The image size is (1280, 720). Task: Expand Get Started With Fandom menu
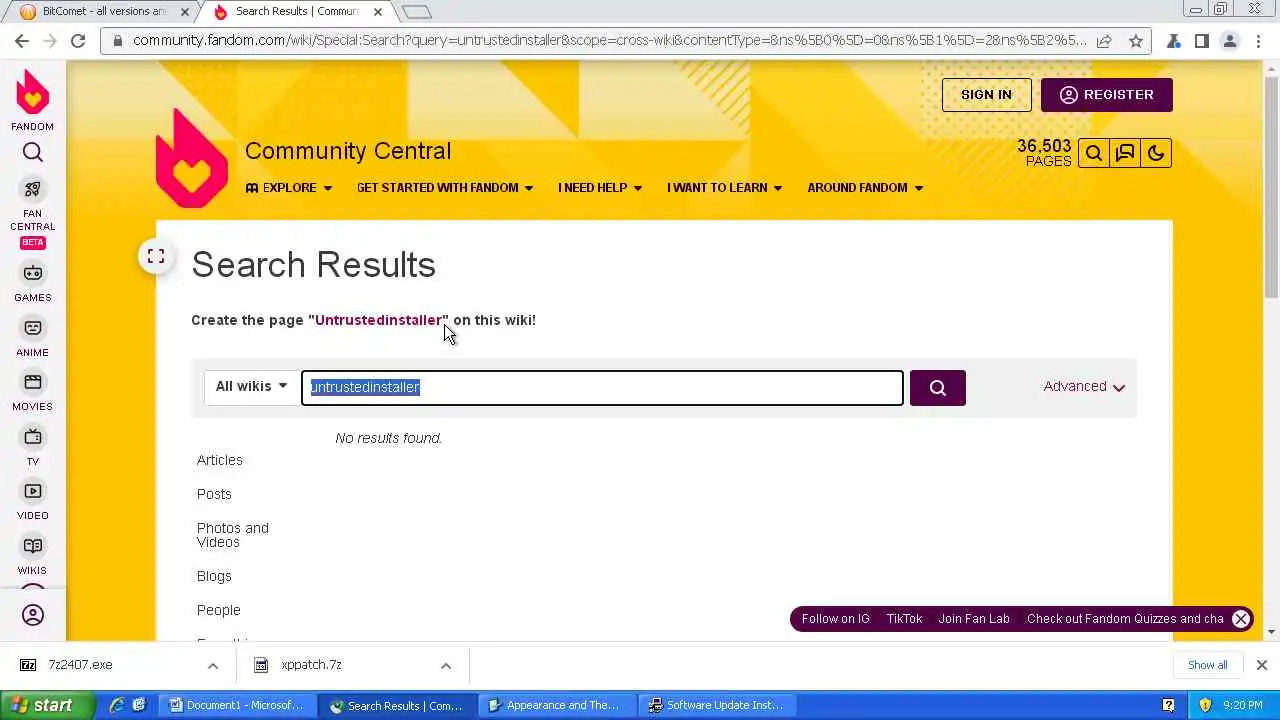click(x=445, y=188)
